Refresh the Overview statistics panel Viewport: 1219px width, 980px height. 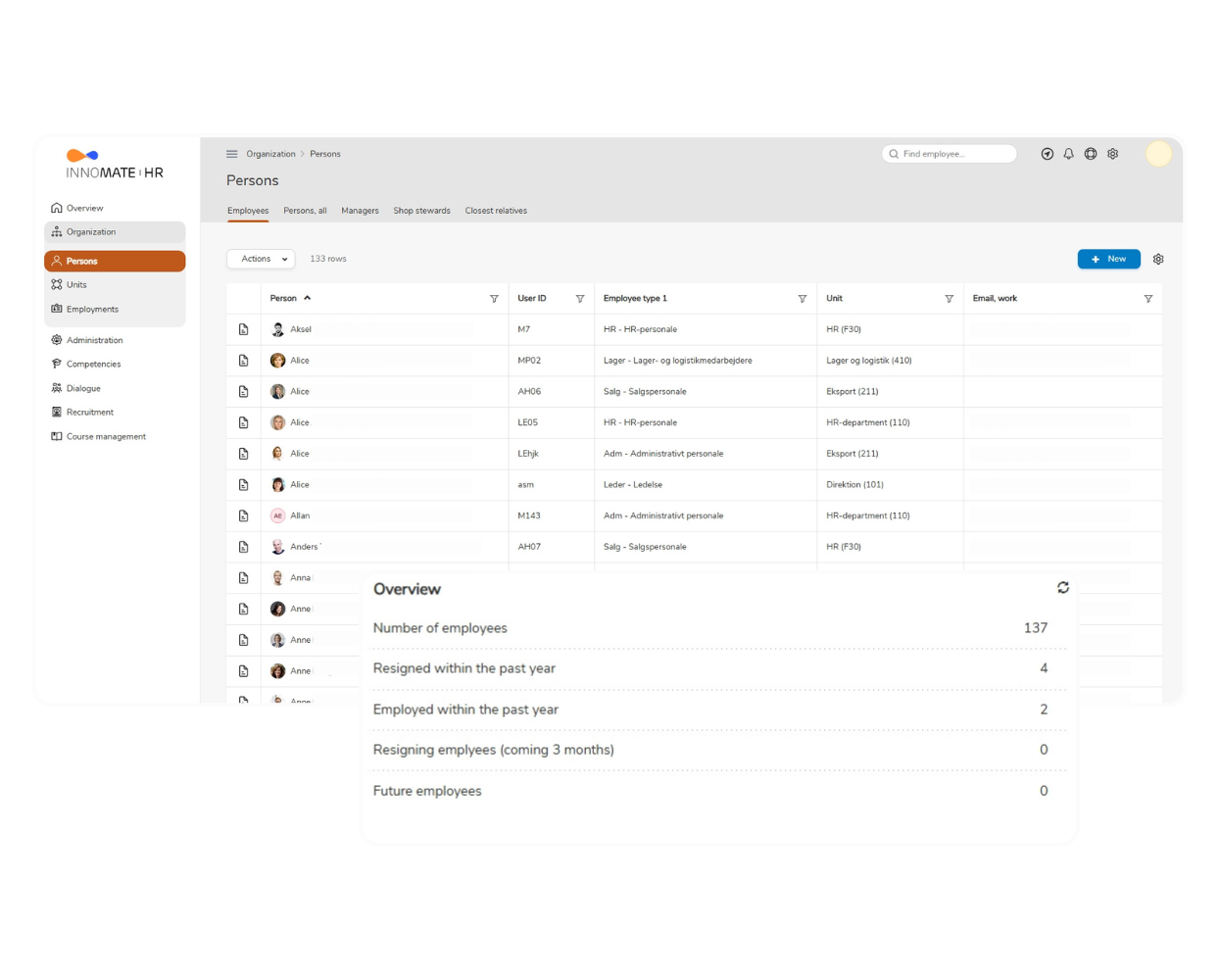[1063, 588]
